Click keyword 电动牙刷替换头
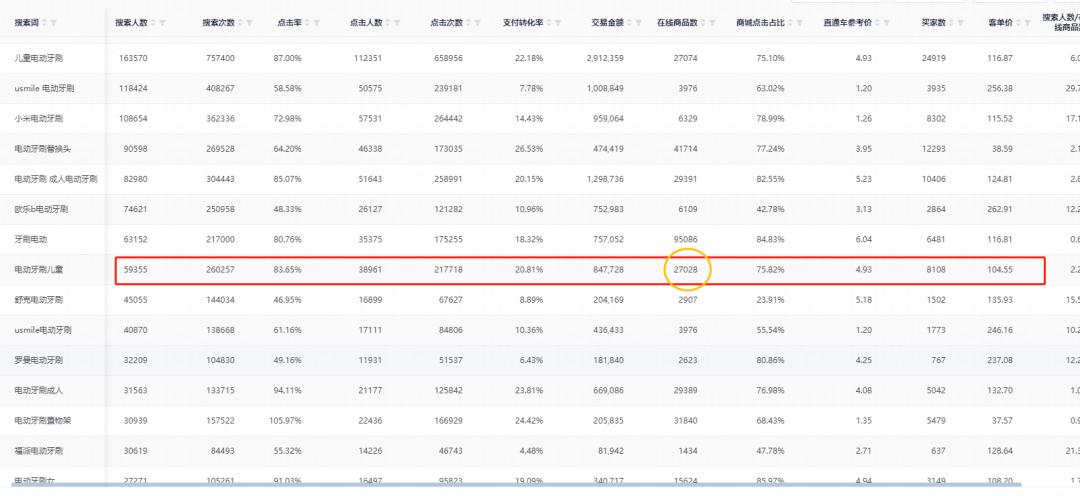1080x496 pixels. 43,149
